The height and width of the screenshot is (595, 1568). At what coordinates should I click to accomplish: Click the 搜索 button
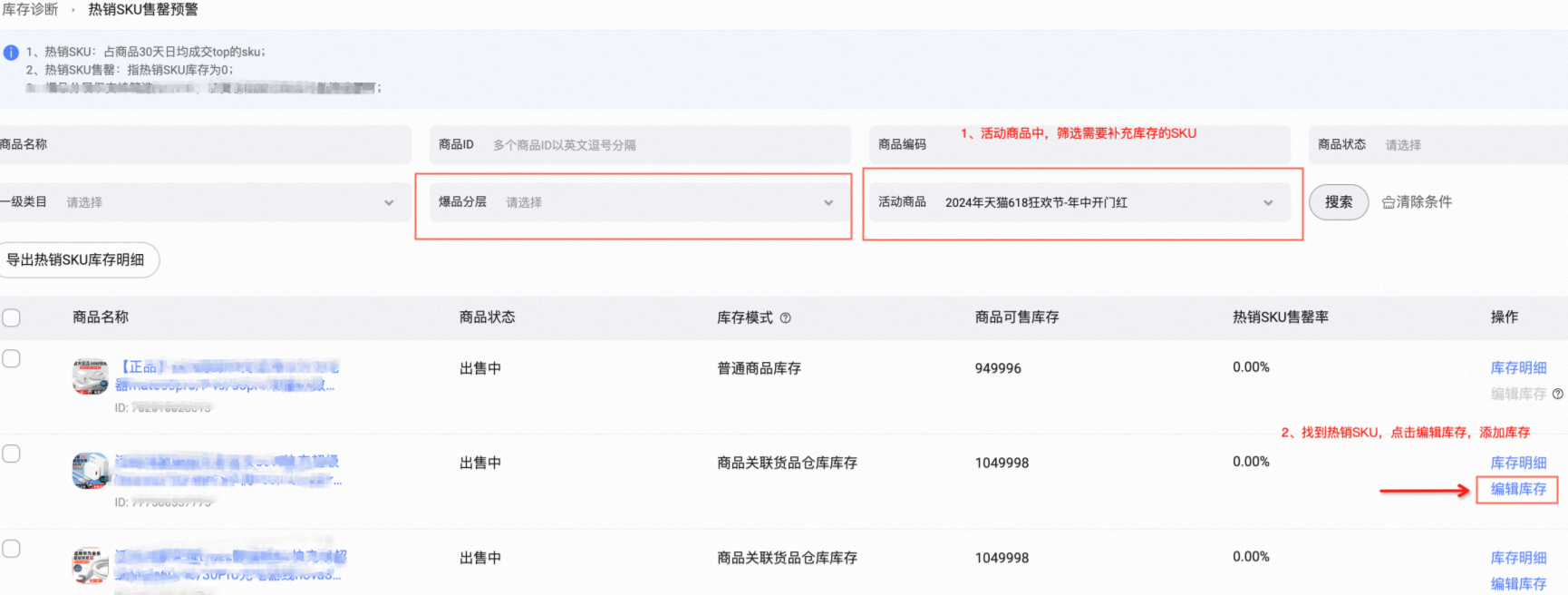coord(1339,202)
